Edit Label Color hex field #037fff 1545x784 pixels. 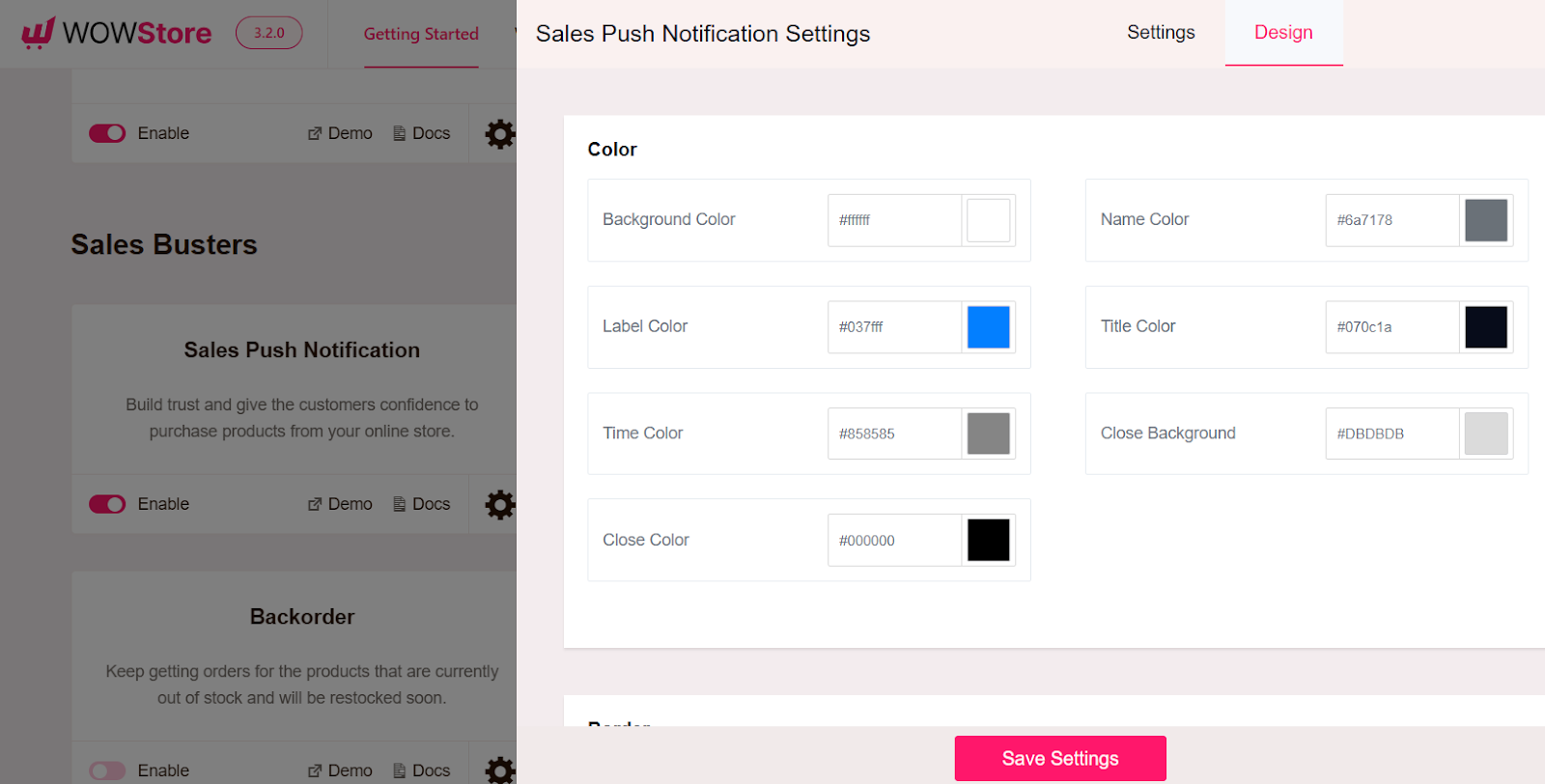click(894, 327)
